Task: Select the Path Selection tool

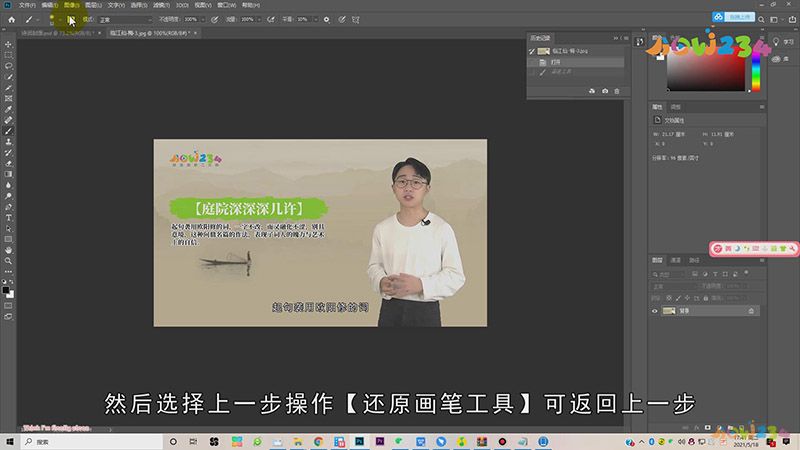Action: pyautogui.click(x=8, y=229)
